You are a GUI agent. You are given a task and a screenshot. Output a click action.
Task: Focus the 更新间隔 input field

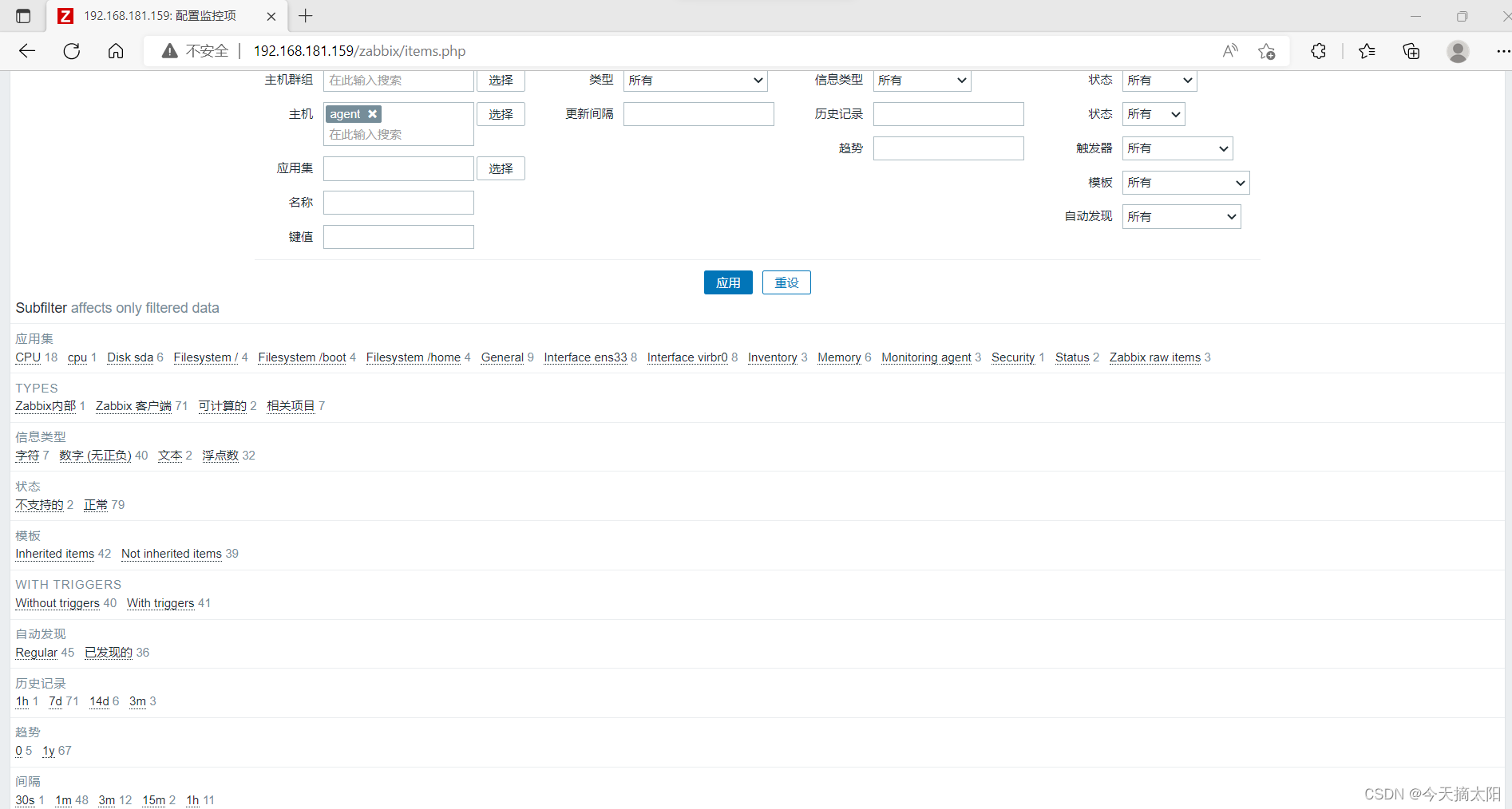(x=699, y=114)
